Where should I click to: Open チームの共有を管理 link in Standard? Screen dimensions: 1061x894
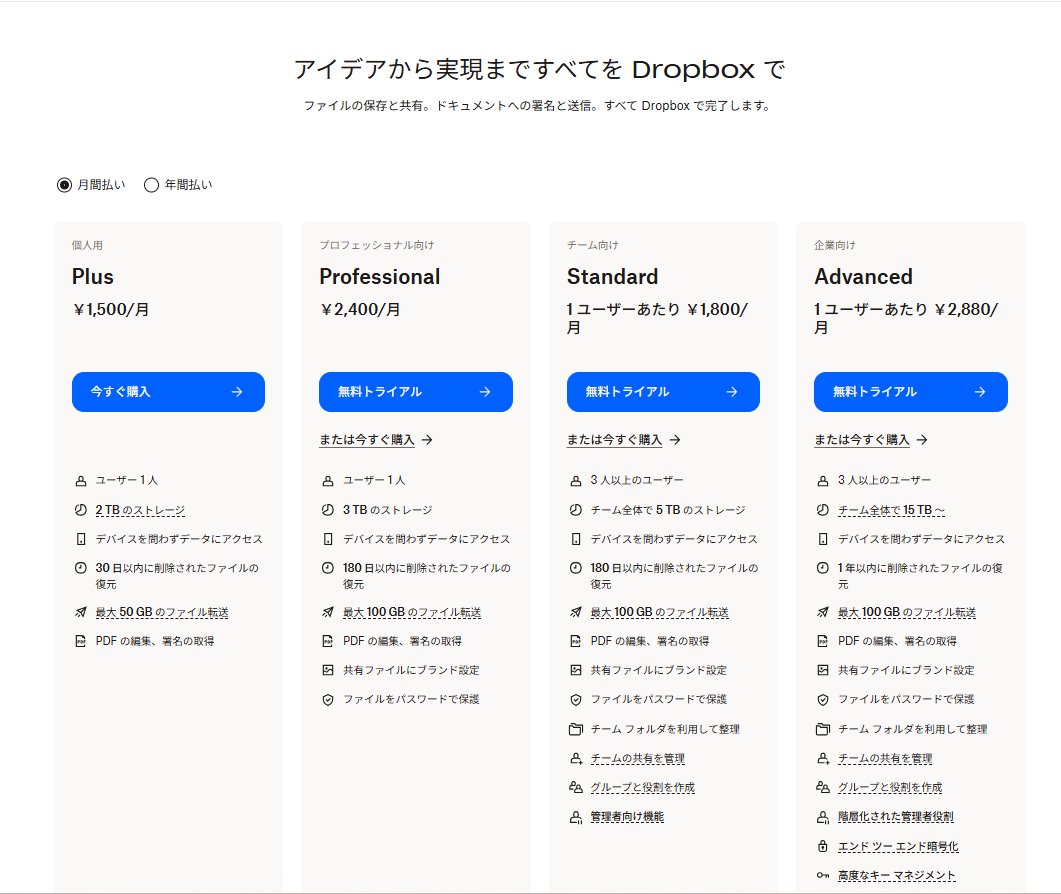pyautogui.click(x=638, y=759)
